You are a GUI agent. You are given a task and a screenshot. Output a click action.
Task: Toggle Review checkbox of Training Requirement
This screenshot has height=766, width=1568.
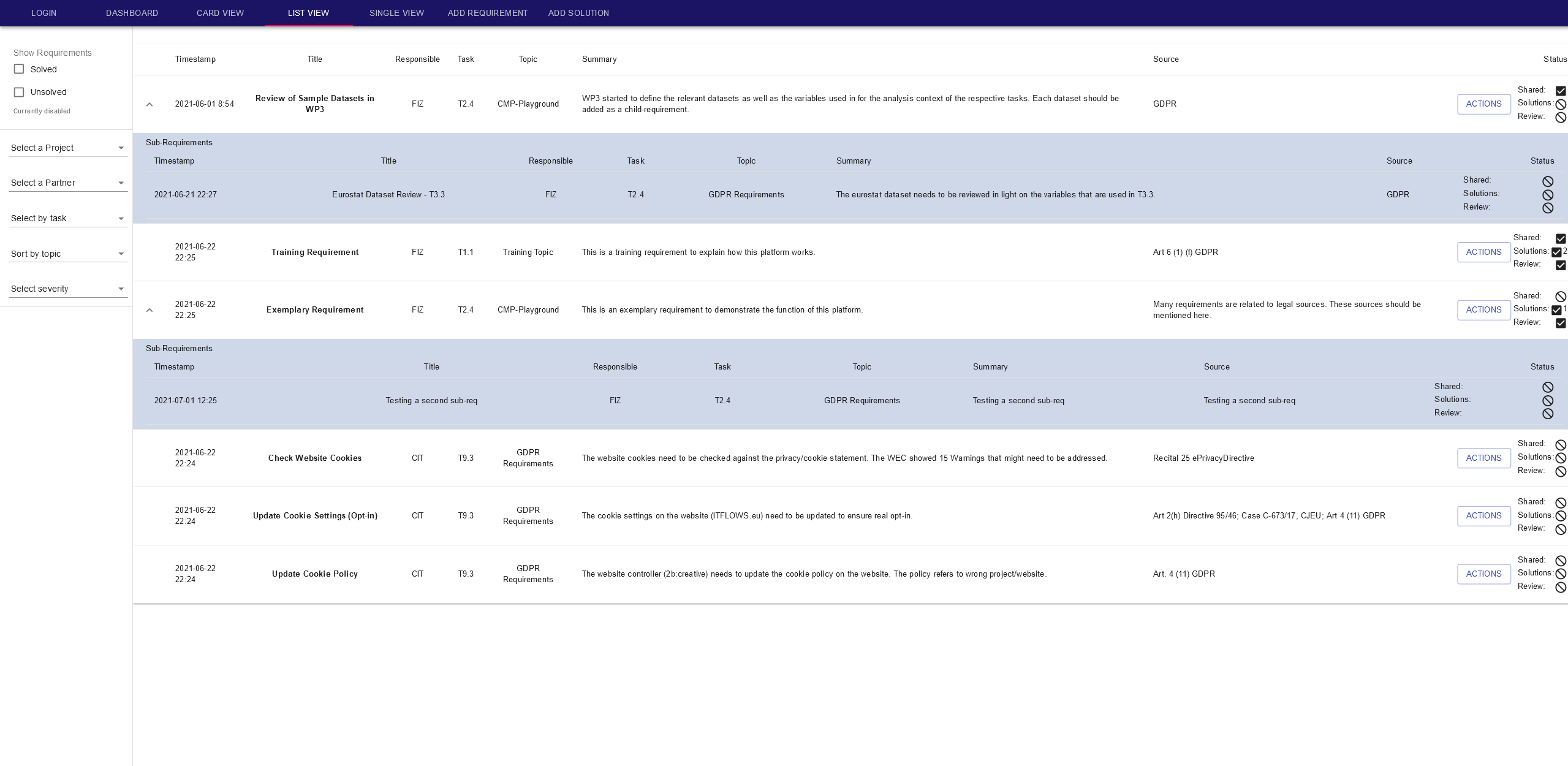1561,265
